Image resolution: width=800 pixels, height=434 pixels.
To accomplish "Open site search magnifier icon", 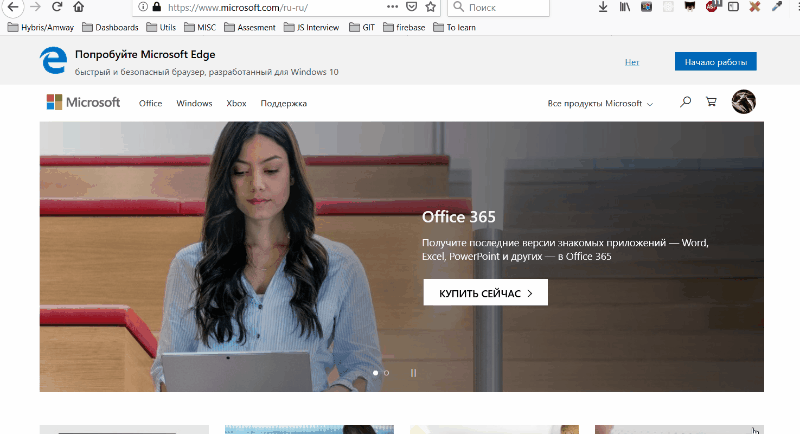I will coord(685,102).
